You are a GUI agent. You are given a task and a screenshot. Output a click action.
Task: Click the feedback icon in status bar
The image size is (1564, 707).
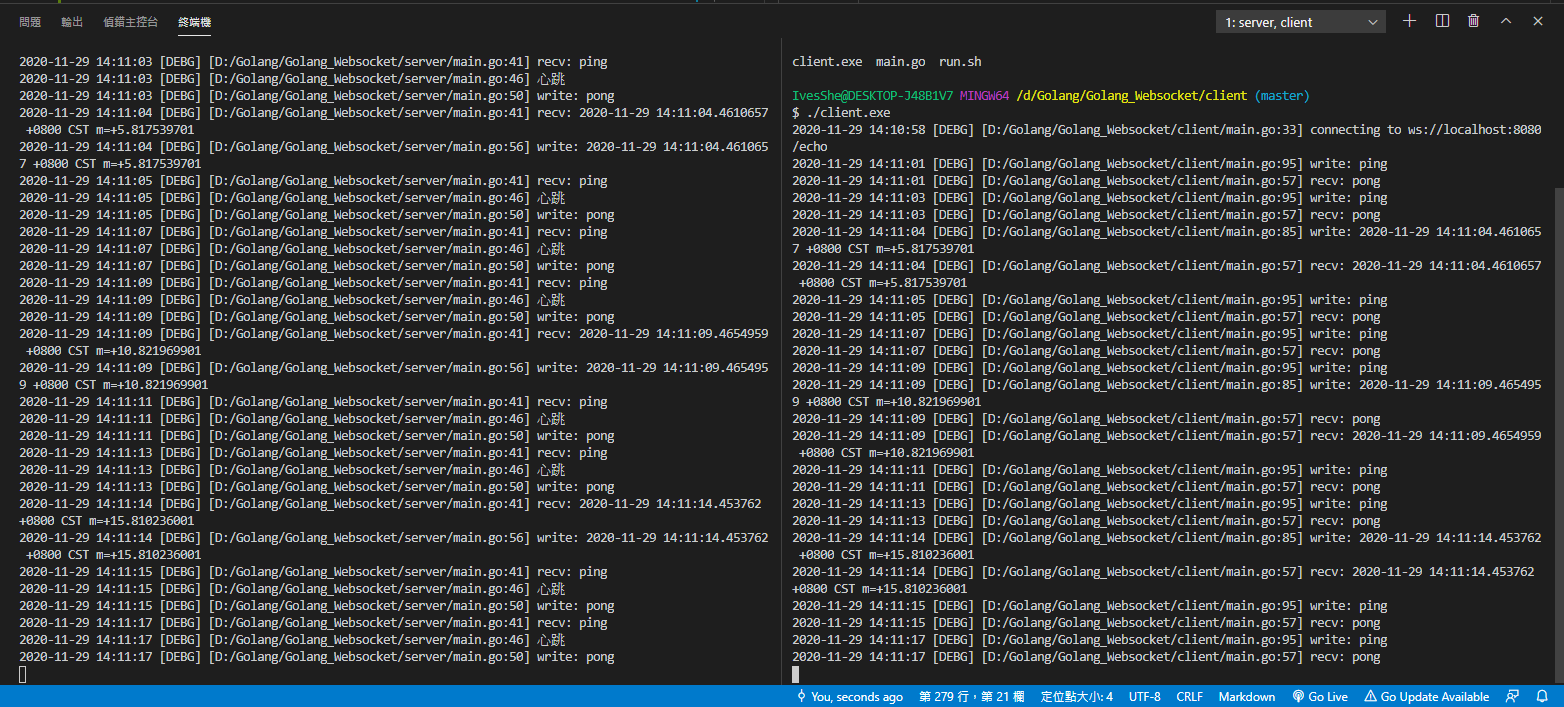tap(1513, 697)
